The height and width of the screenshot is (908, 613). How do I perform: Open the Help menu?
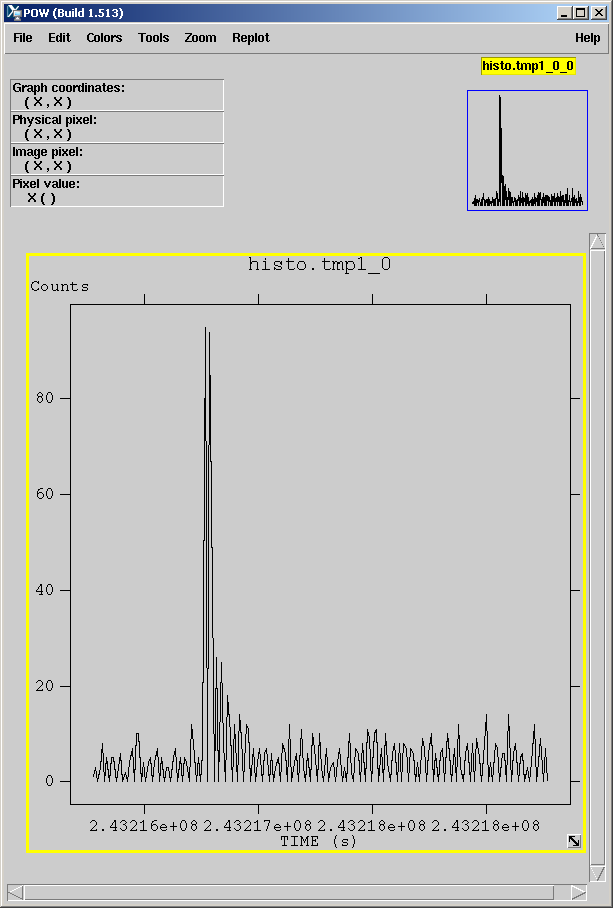[x=587, y=38]
